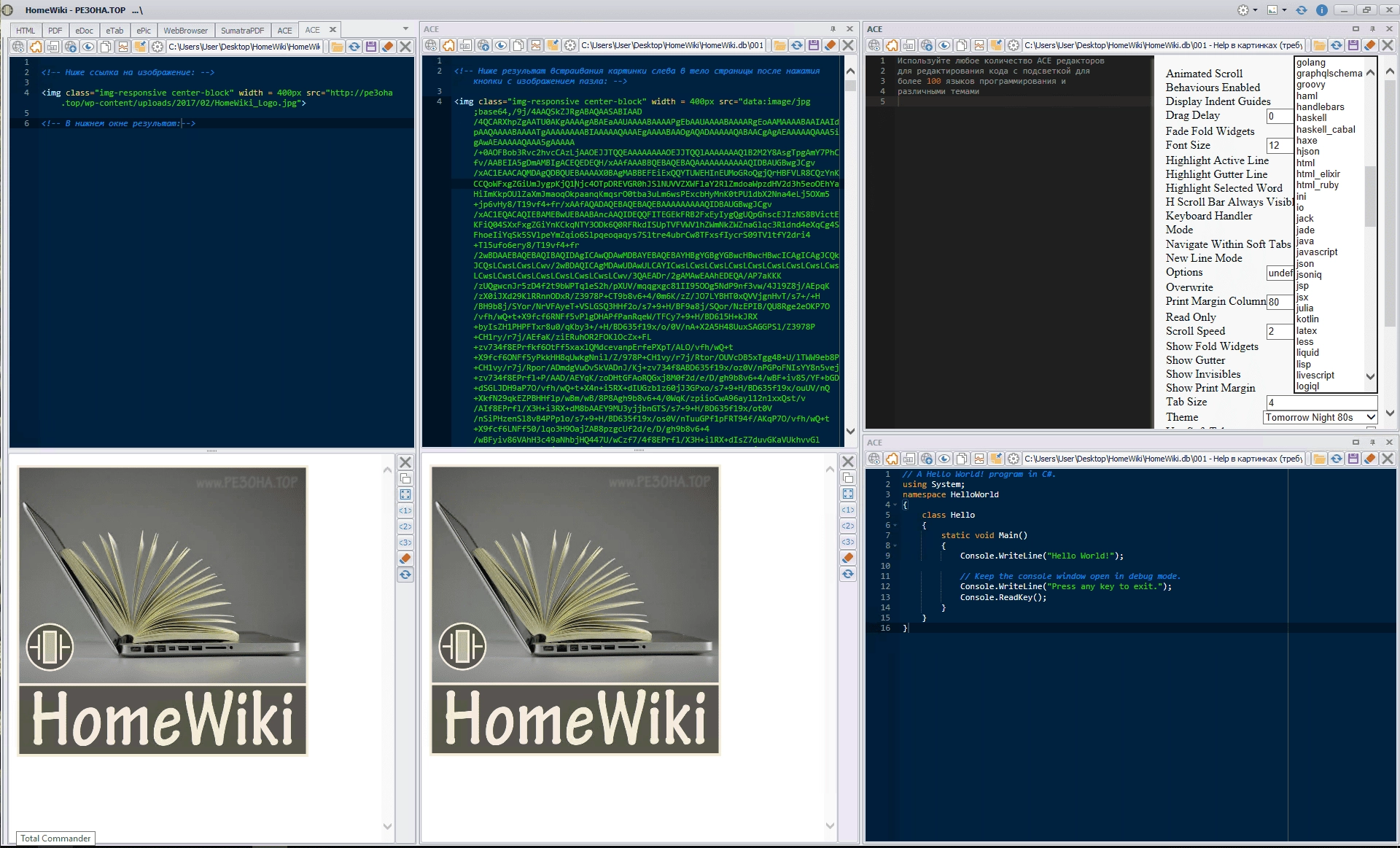Click the blue info icon in title bar
Screen dimensions: 1400x848
[x=1321, y=9]
